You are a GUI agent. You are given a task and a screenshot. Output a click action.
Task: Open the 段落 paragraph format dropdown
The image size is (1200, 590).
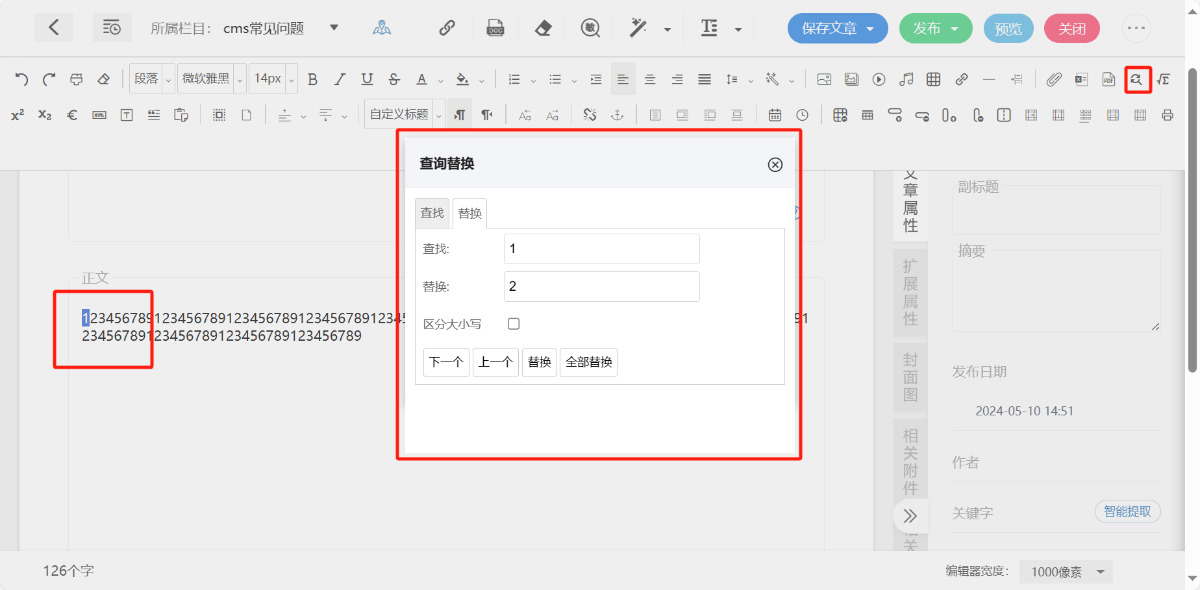click(152, 79)
